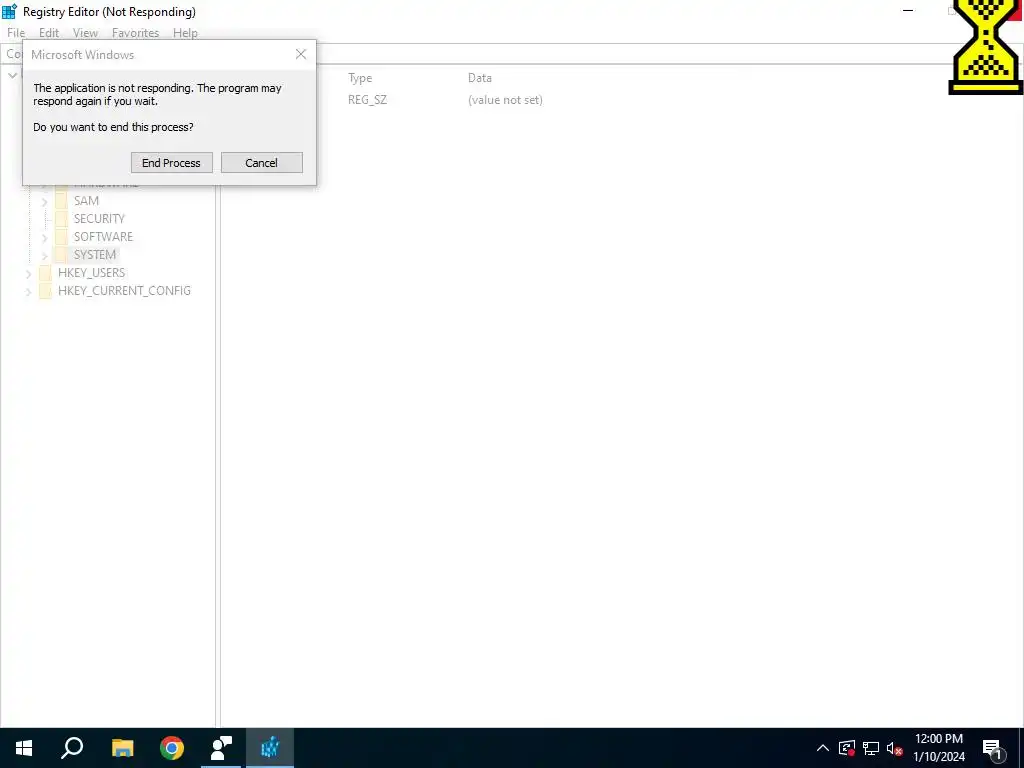
Task: Select the SAM folder icon
Action: tap(61, 200)
